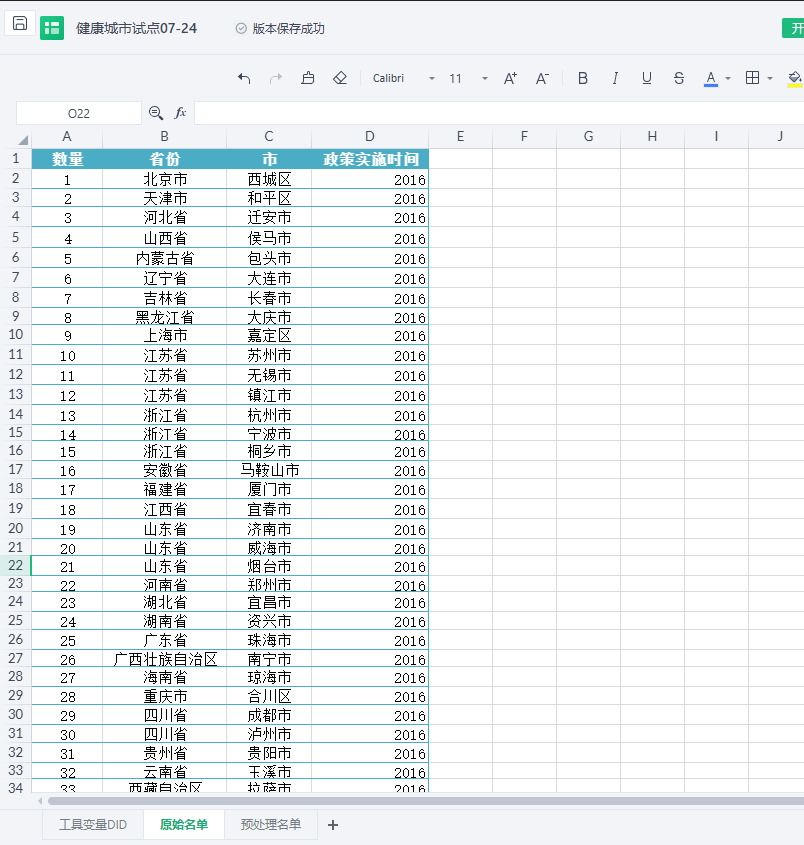Click the save icon at top left
This screenshot has width=804, height=845.
20,23
